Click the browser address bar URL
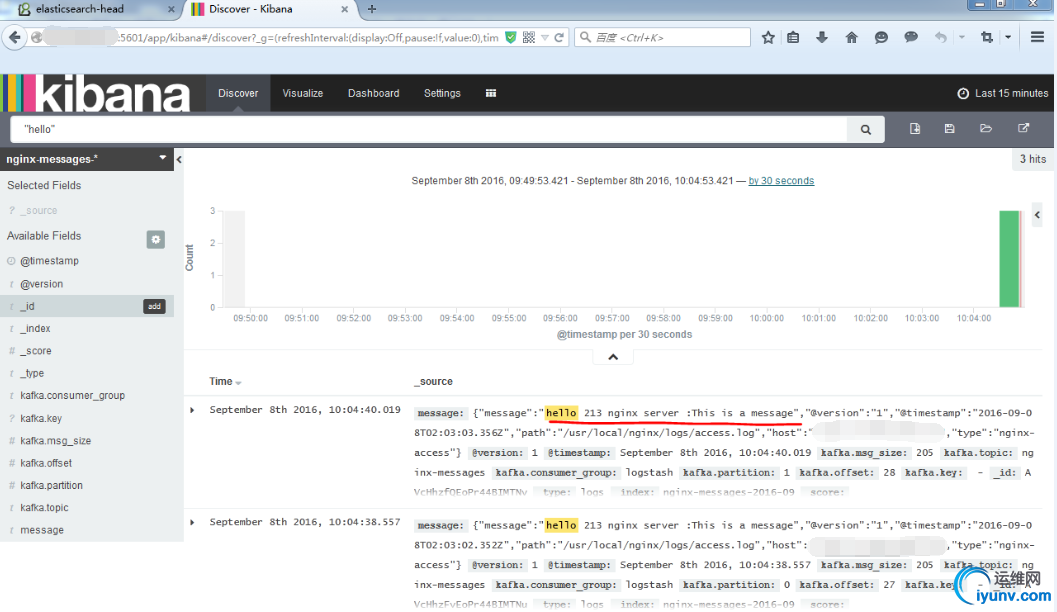The image size is (1057, 612). coord(307,38)
